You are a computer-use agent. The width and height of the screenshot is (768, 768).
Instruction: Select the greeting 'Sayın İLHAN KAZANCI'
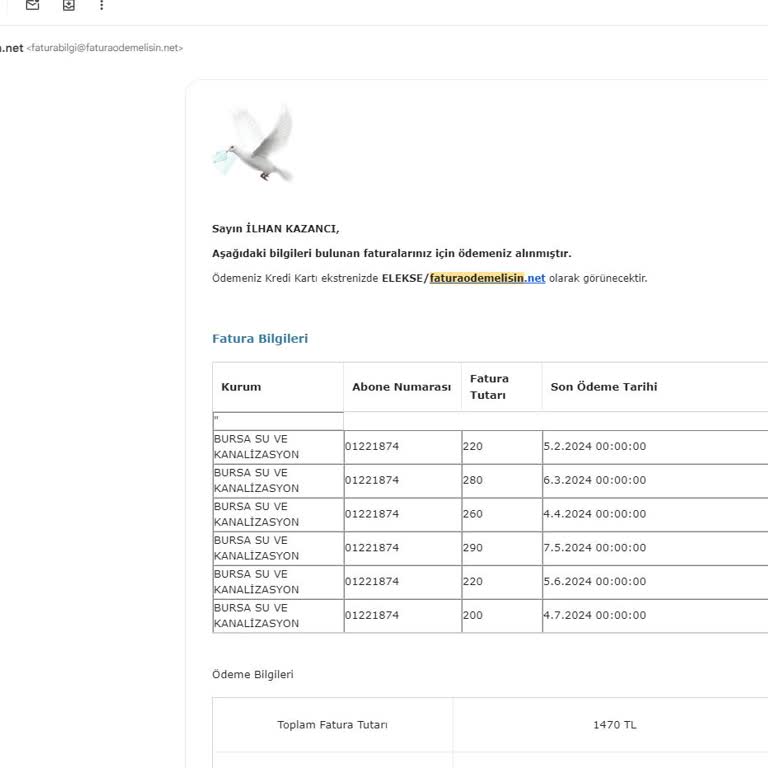[275, 229]
